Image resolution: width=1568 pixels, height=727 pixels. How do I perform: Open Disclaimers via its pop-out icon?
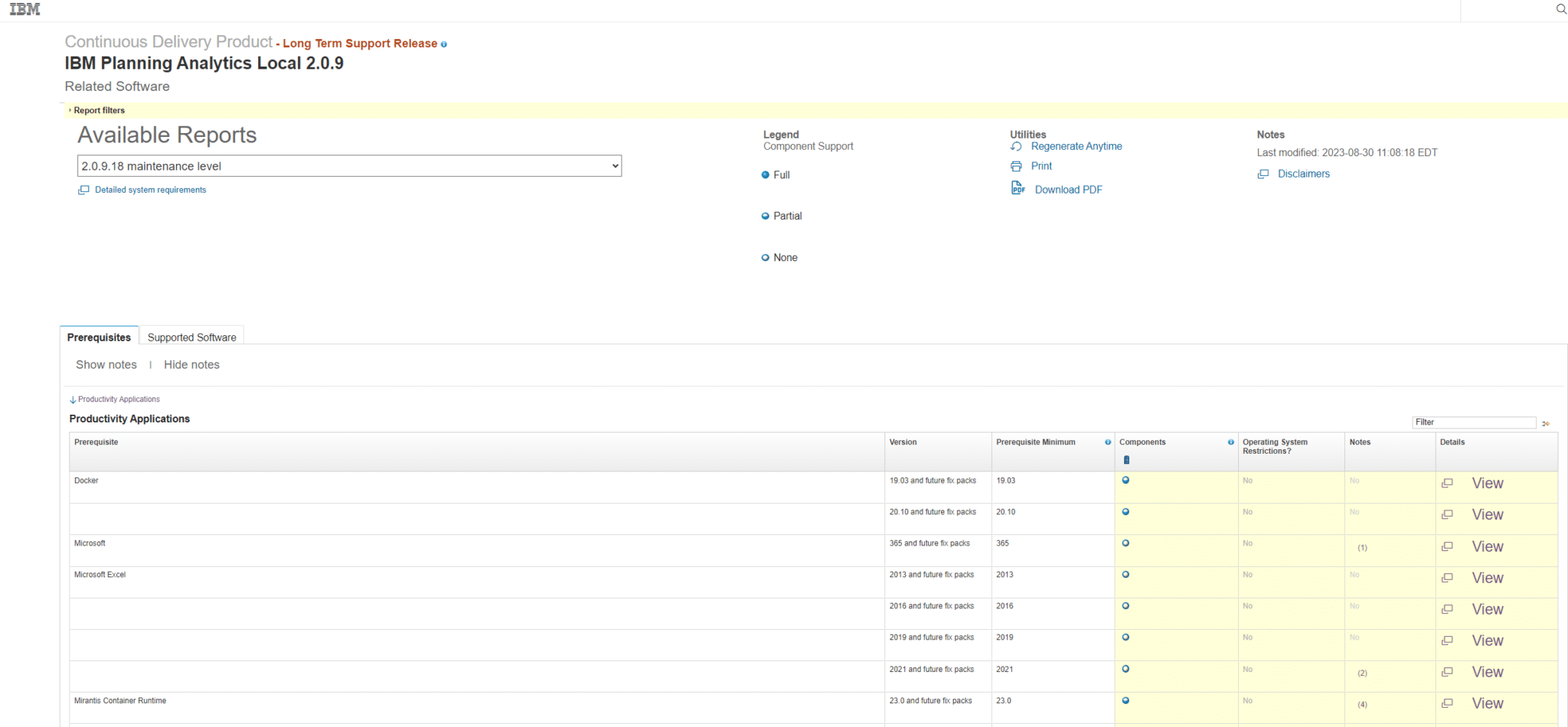[x=1263, y=174]
